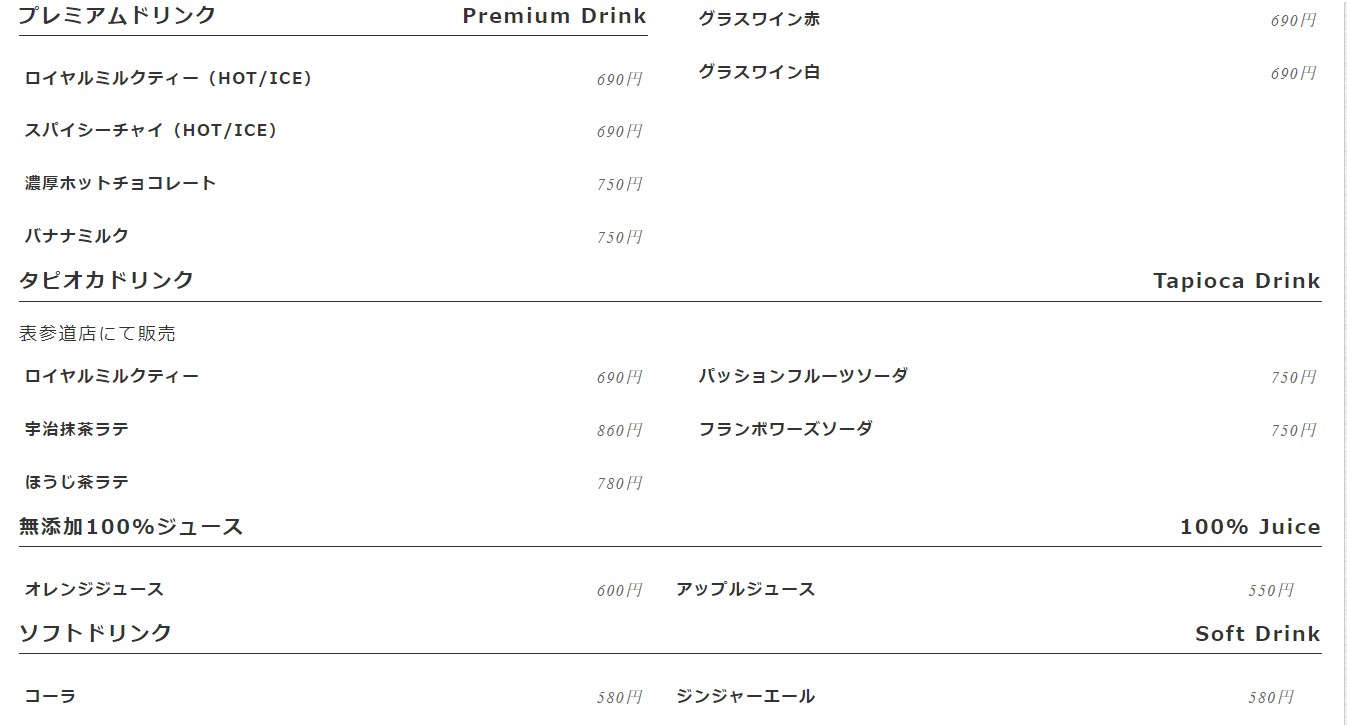Click the ソフトドリンク section heading
Viewport: 1347px width, 725px height.
click(96, 633)
